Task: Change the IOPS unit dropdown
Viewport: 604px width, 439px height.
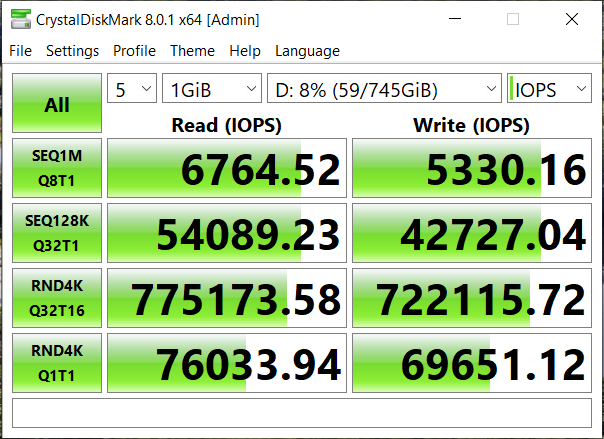Action: 549,90
